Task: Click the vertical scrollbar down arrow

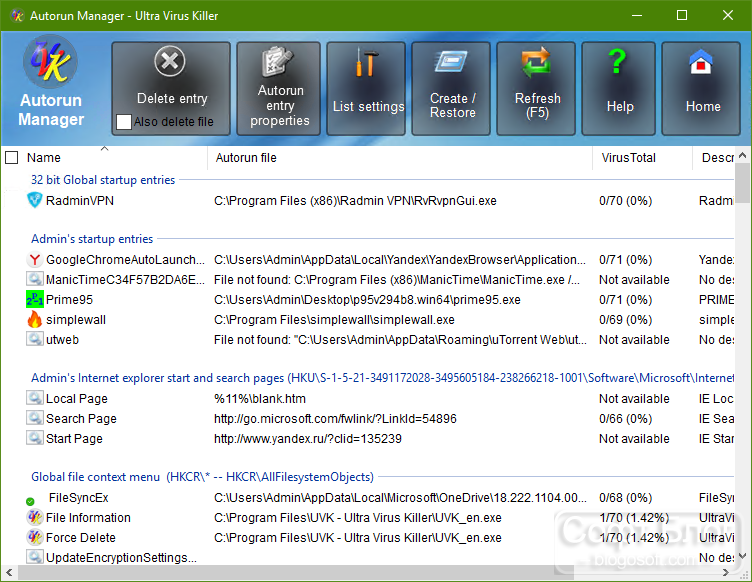Action: point(742,556)
